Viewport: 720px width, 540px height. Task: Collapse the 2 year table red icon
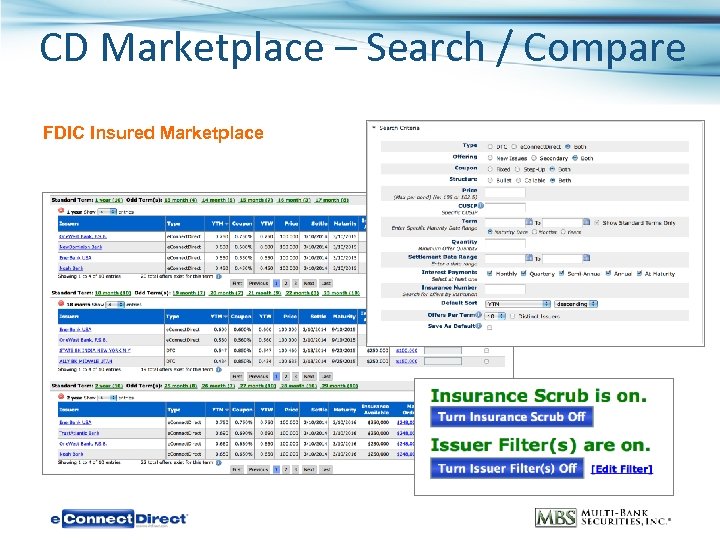point(61,396)
